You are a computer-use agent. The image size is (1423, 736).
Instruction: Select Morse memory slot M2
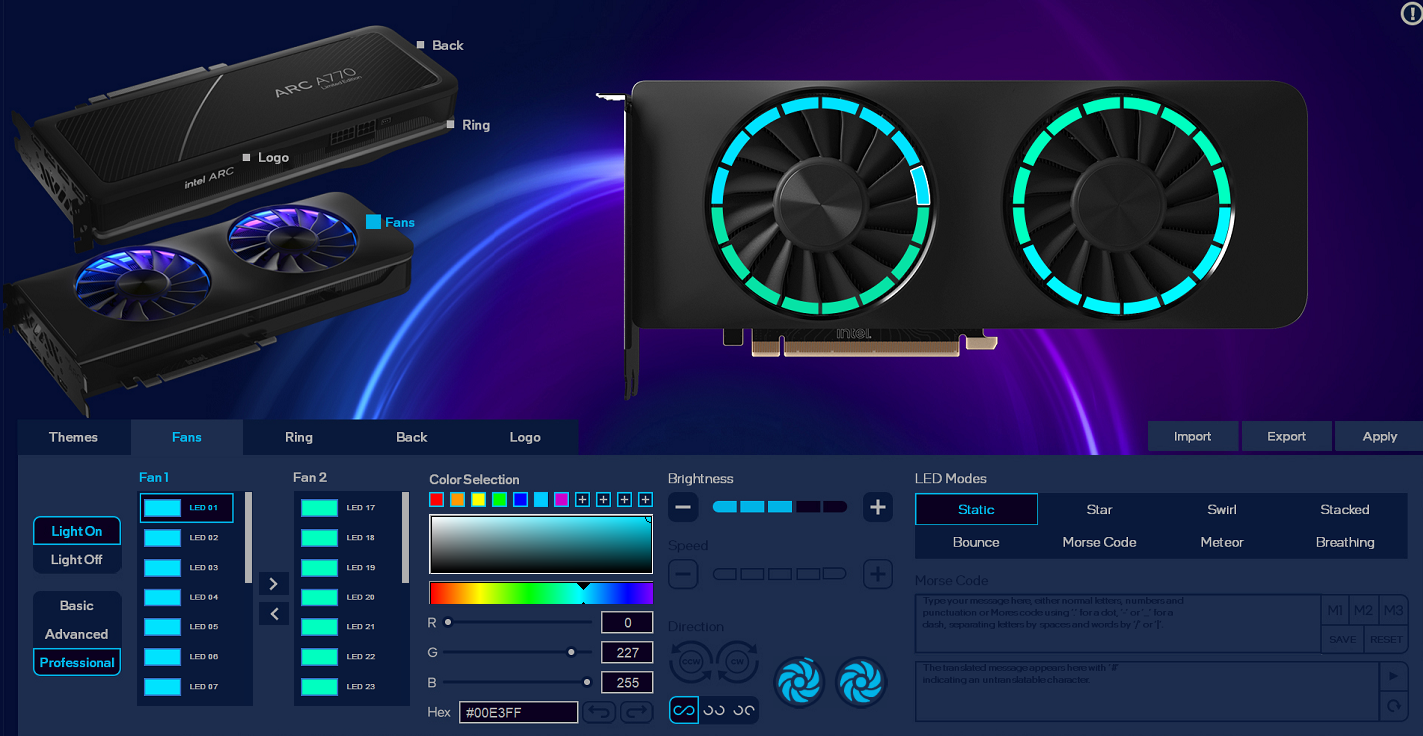click(x=1364, y=611)
